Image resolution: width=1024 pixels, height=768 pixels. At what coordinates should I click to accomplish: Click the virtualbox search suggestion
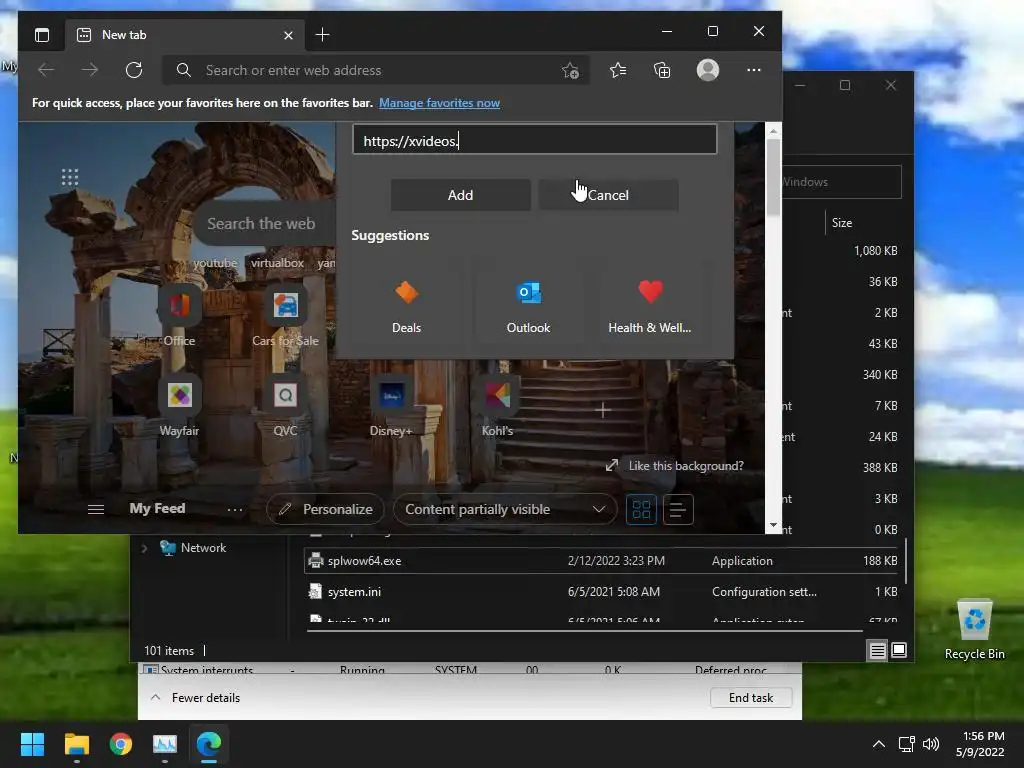coord(277,263)
